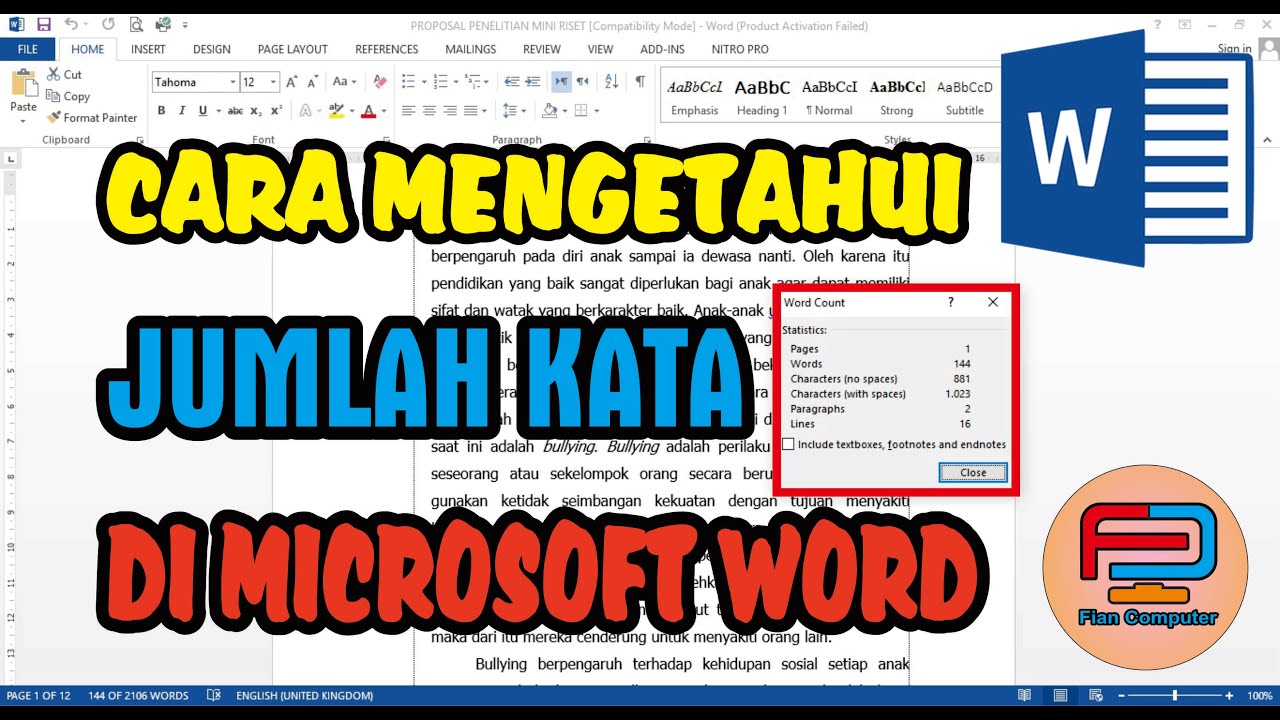Screen dimensions: 1280x720
Task: Open the Numbering list dropdown arrow
Action: (x=457, y=82)
